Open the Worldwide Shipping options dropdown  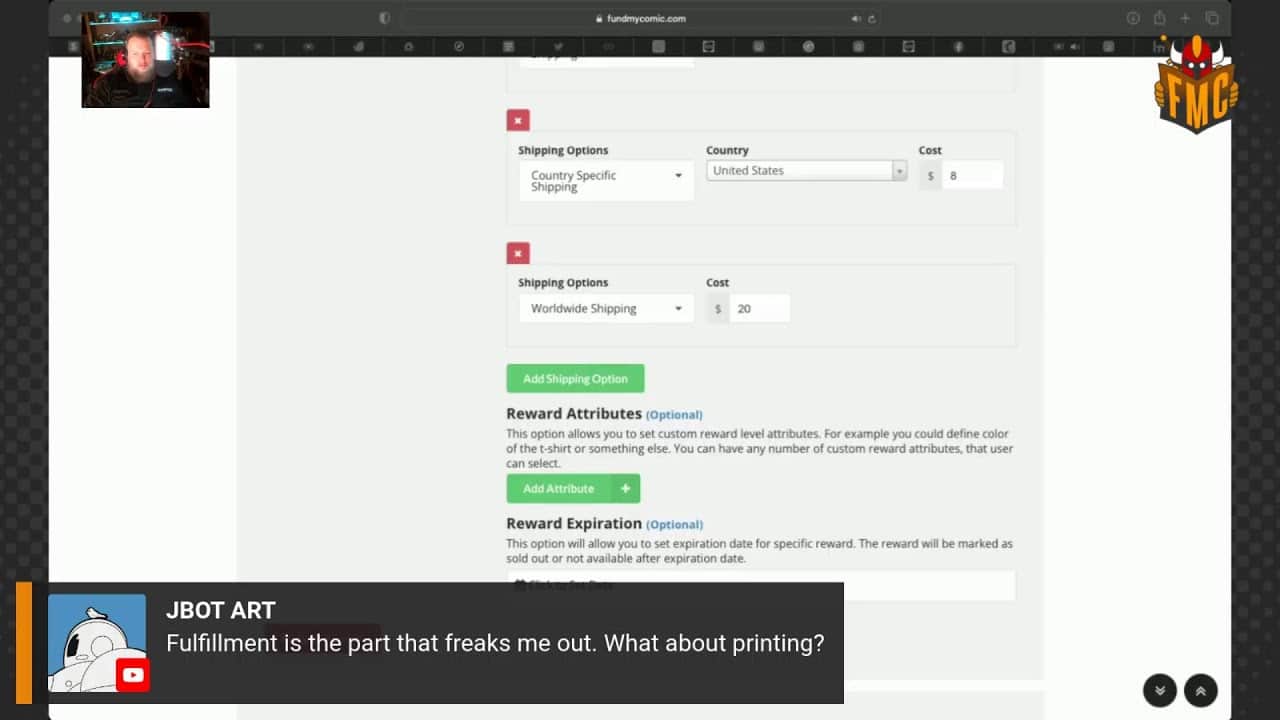606,309
